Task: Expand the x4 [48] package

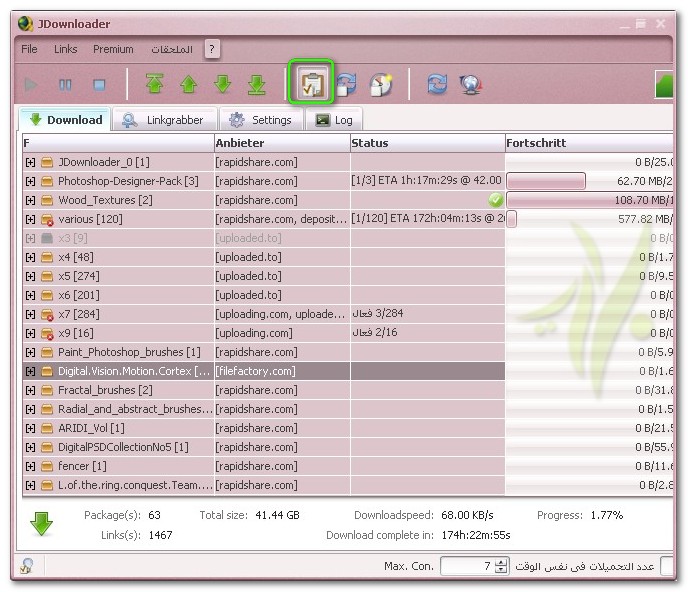Action: 30,257
